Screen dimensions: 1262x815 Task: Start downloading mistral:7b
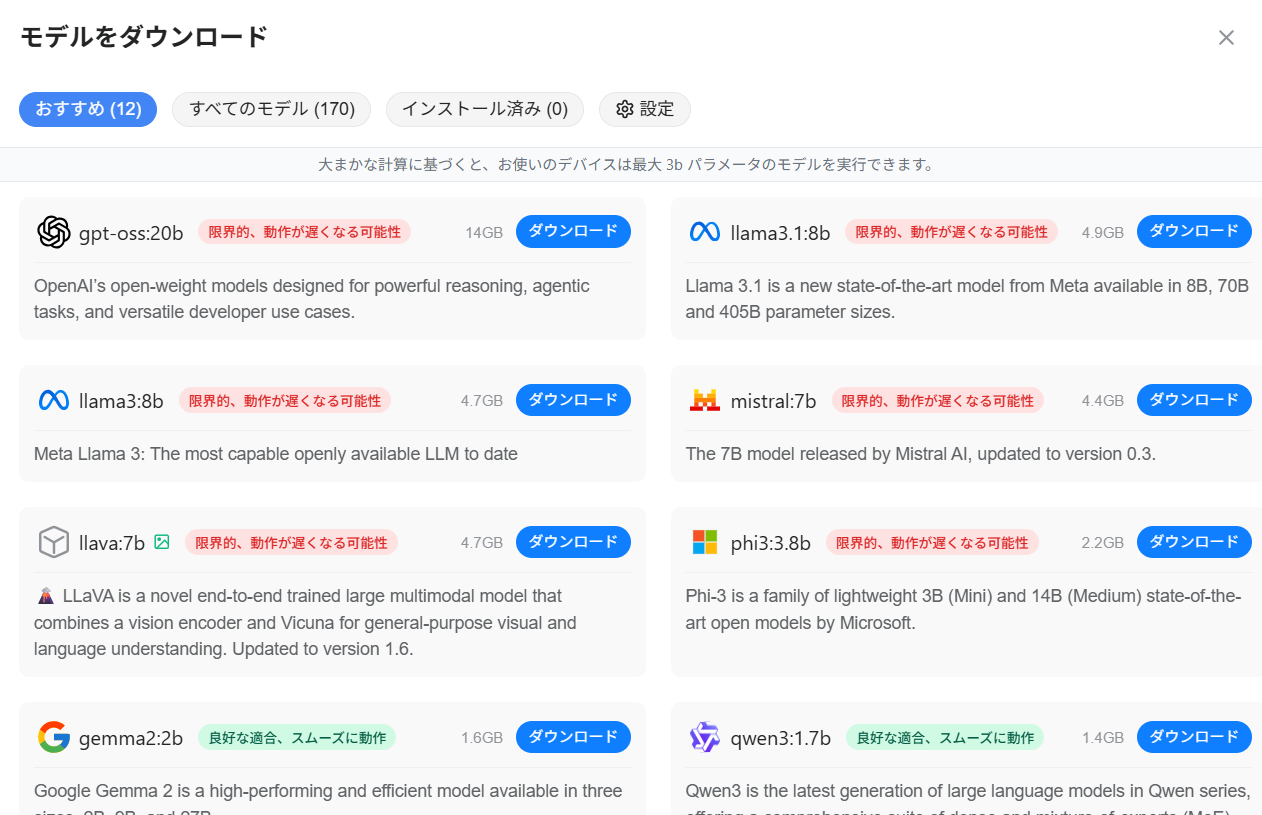click(x=1194, y=399)
